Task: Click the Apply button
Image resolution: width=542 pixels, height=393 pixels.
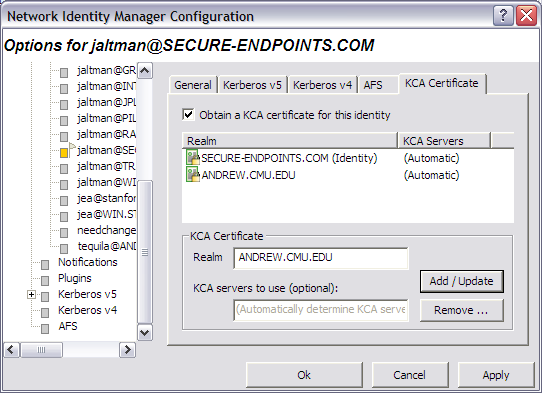Action: pos(496,375)
